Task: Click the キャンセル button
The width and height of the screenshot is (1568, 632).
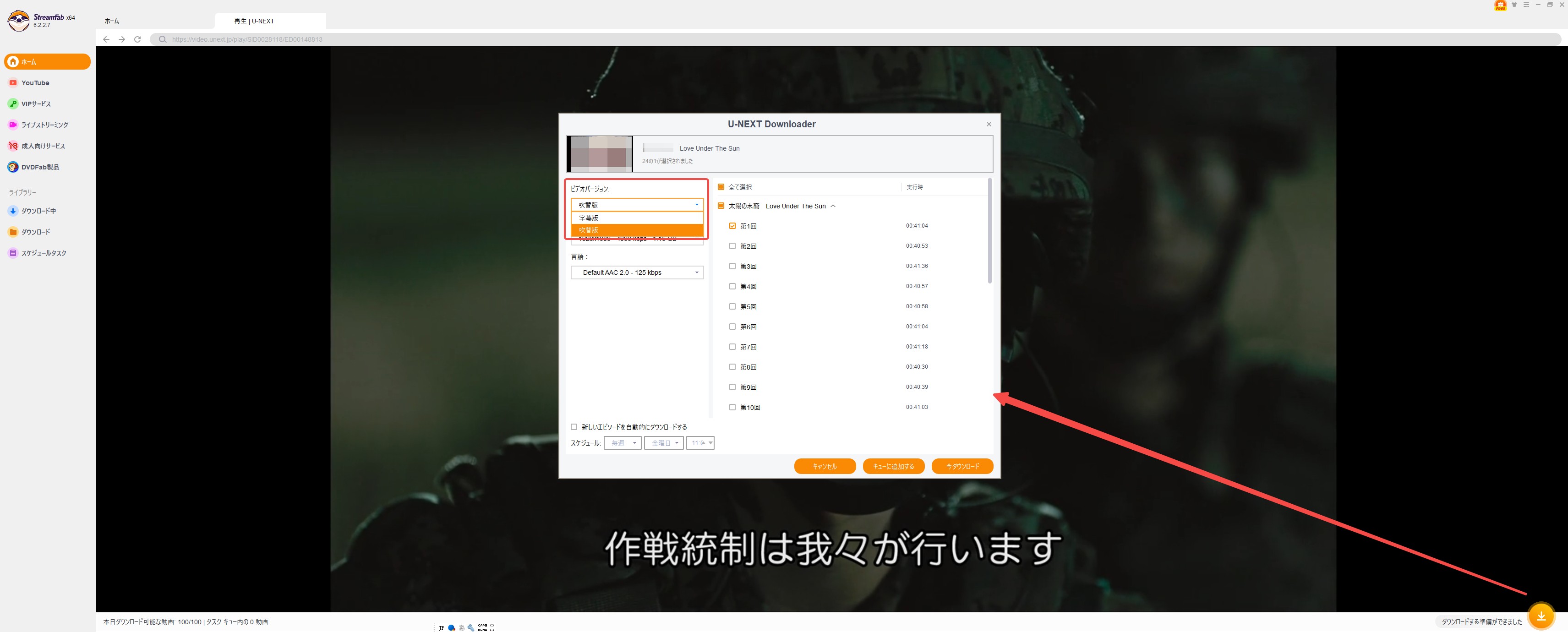Action: (x=825, y=466)
